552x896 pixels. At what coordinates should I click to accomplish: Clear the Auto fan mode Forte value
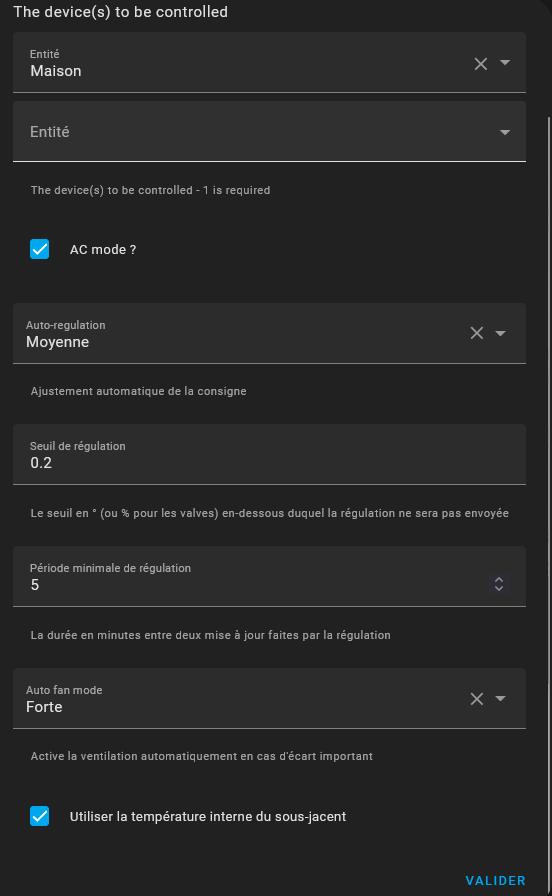477,699
